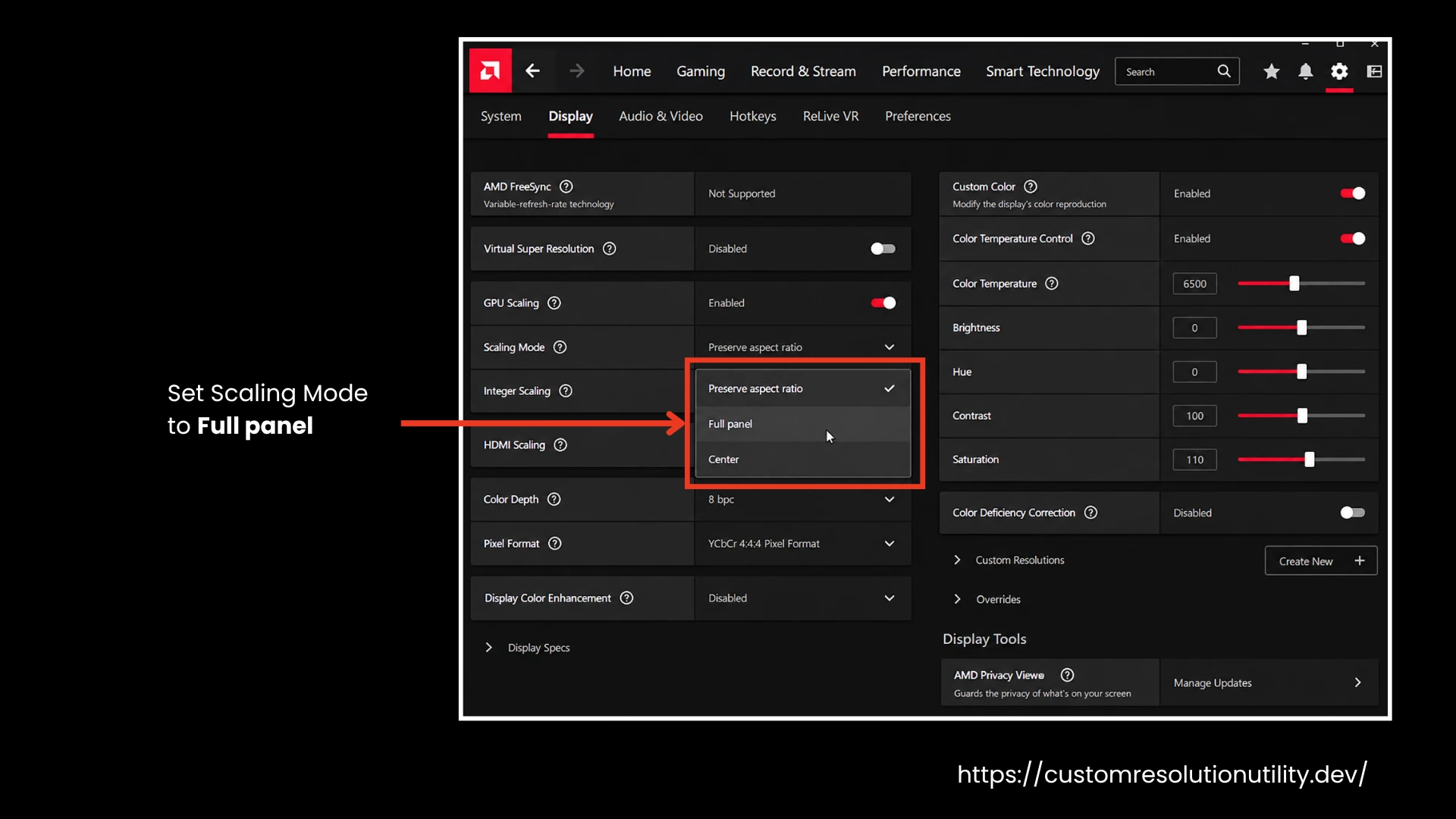Image resolution: width=1456 pixels, height=819 pixels.
Task: Open Color Depth dropdown
Action: 802,499
